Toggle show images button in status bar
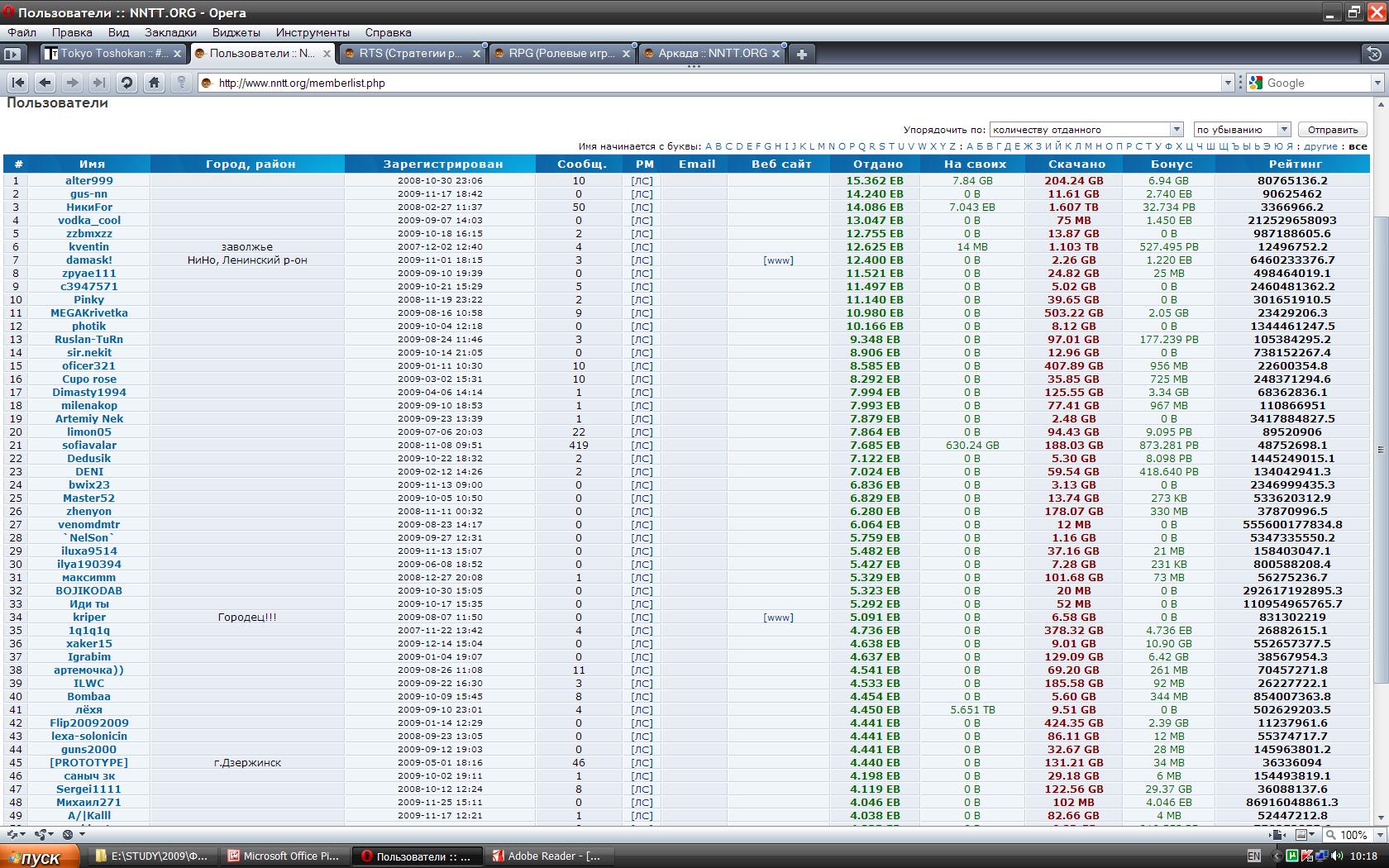The image size is (1389, 868). (1301, 835)
